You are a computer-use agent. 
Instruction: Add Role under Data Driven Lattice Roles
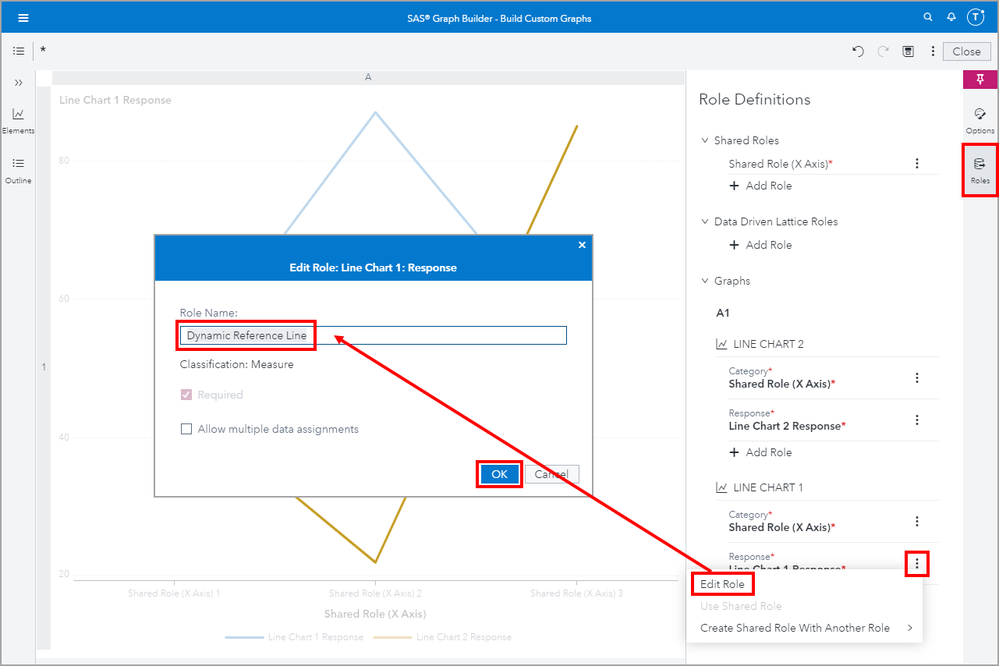point(760,245)
